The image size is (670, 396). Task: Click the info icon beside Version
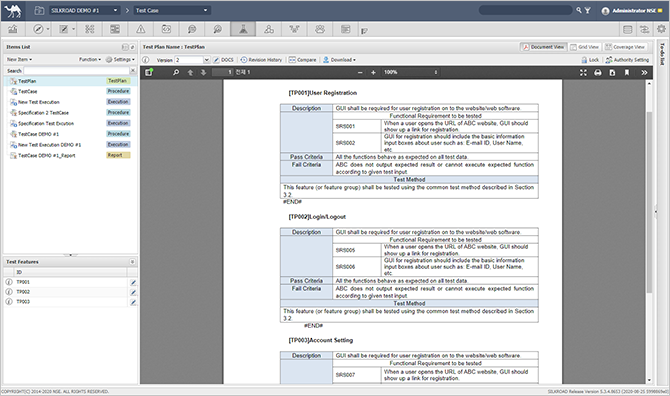[146, 60]
